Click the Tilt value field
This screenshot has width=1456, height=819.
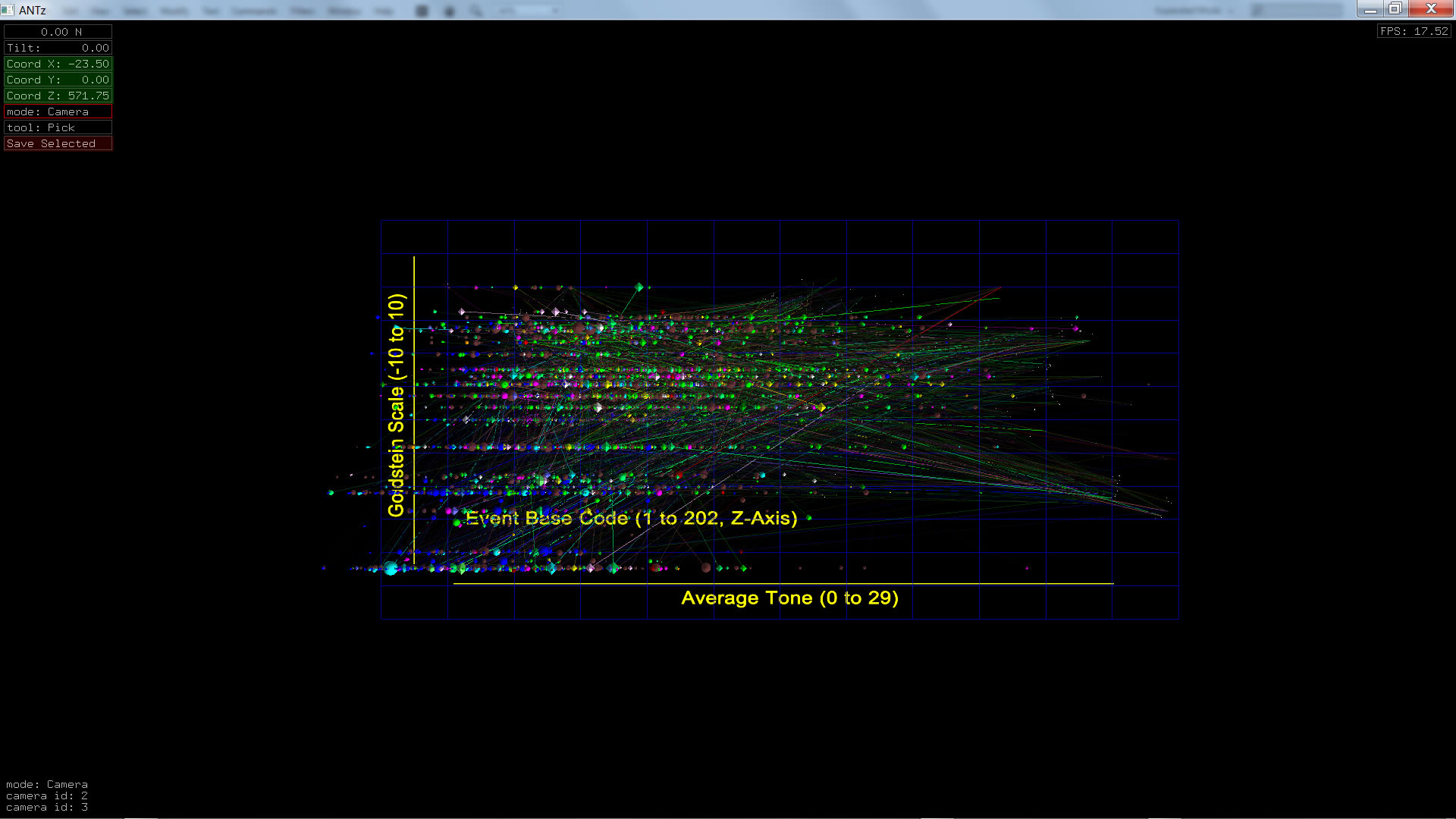(58, 48)
